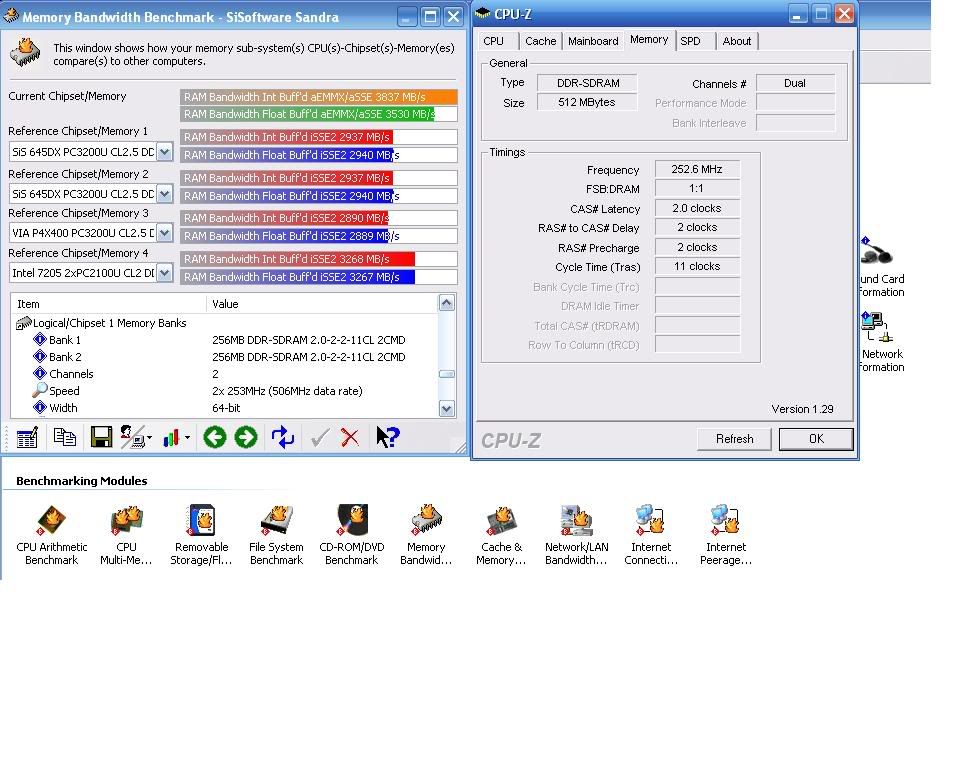Open Reference Chipset/Memory 4 Intel 7205 dropdown
The width and height of the screenshot is (962, 780).
click(x=165, y=273)
